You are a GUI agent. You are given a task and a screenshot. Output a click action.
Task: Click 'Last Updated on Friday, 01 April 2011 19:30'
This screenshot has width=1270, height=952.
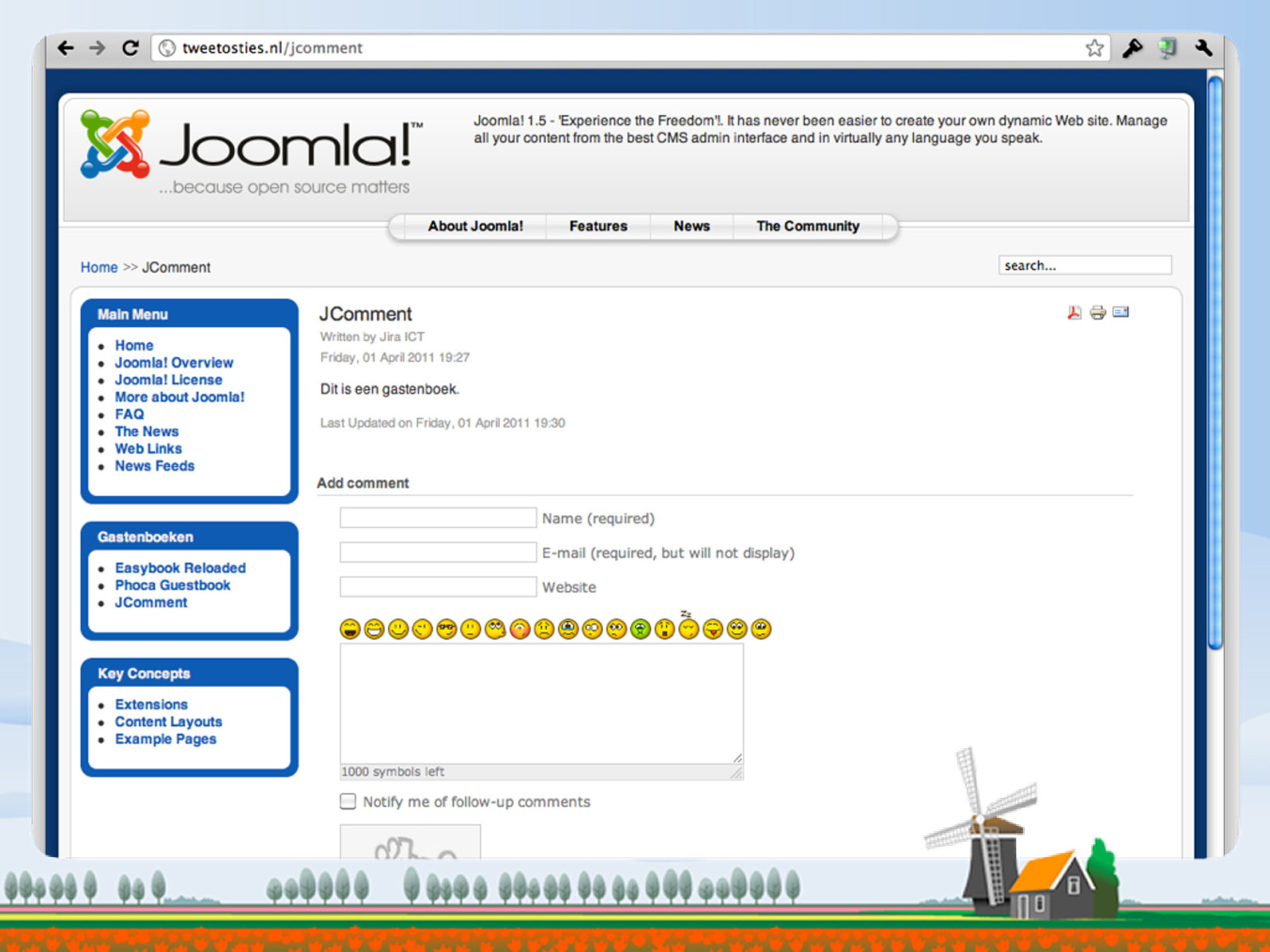[x=443, y=423]
